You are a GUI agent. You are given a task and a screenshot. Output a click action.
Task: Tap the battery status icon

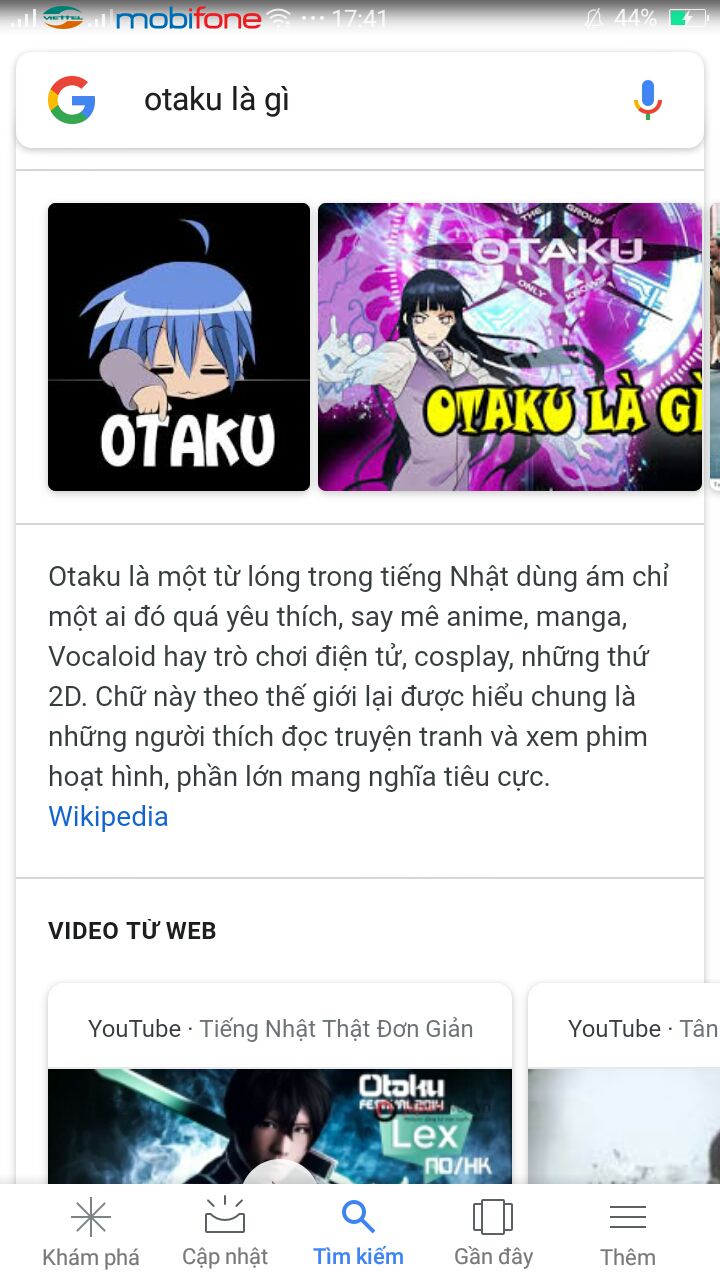[688, 18]
